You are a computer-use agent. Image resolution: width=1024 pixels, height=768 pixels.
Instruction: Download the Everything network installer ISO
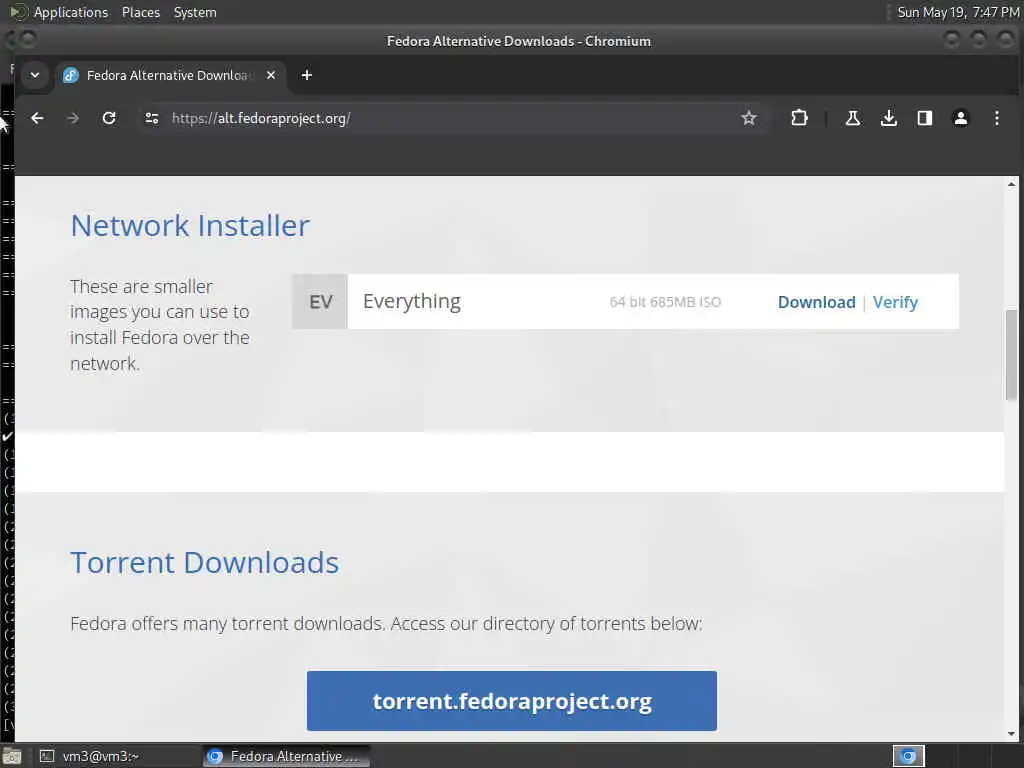(x=816, y=302)
